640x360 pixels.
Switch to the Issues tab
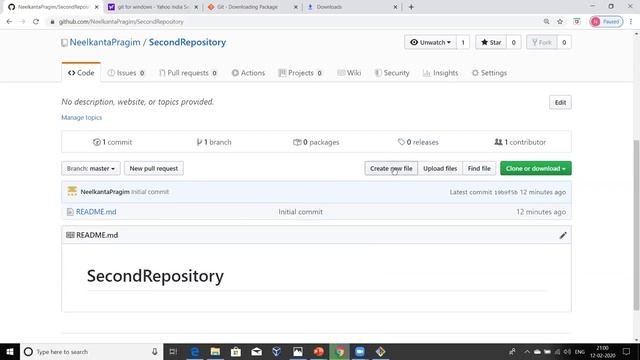(x=126, y=73)
